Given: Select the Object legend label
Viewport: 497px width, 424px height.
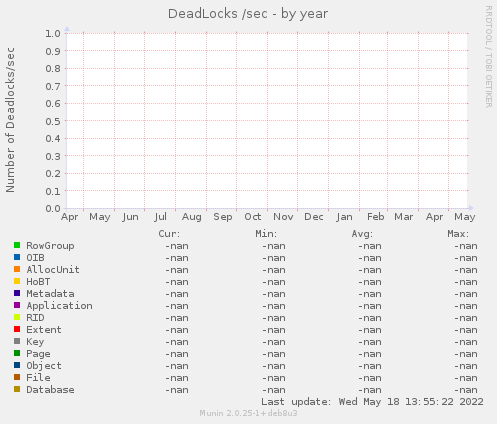Looking at the screenshot, I should tap(44, 366).
